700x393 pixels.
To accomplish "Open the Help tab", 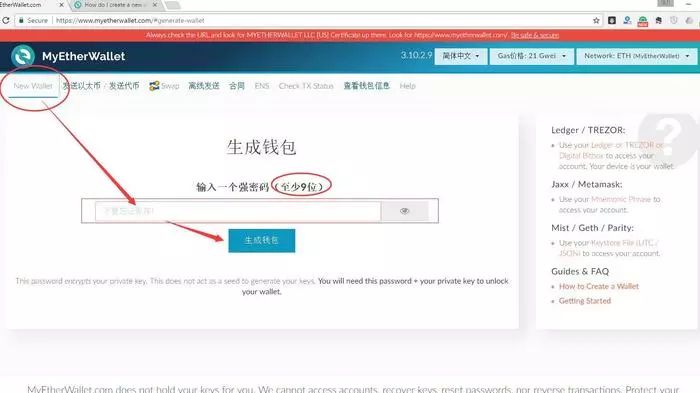I will coord(407,86).
